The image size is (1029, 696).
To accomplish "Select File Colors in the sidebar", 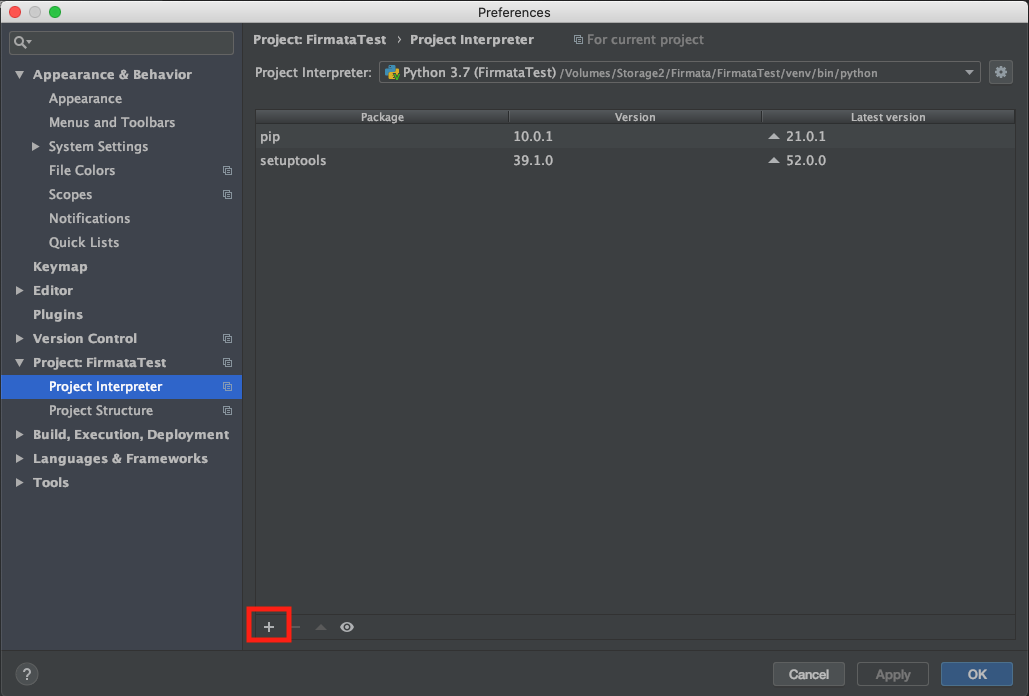I will [x=82, y=171].
